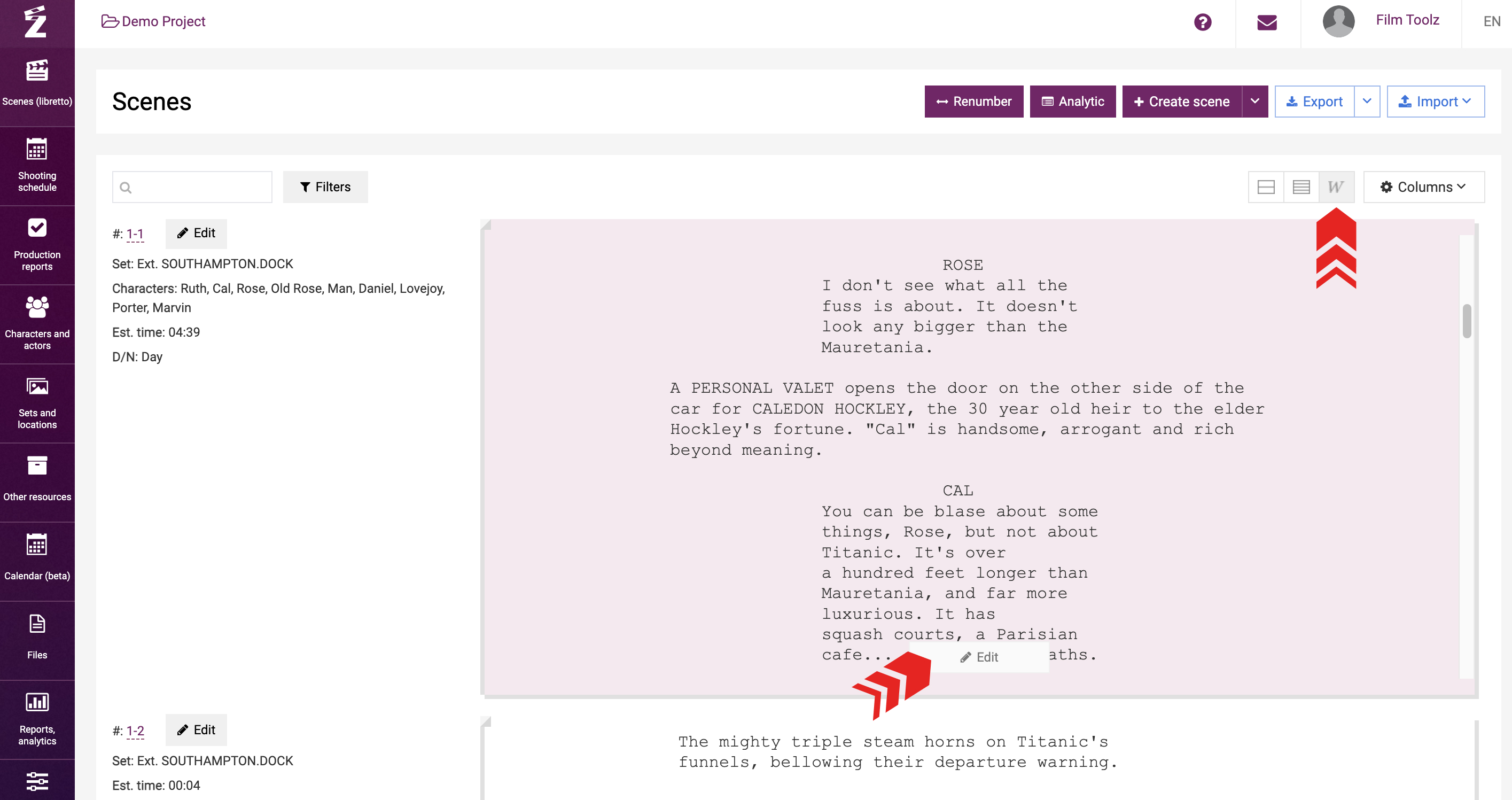This screenshot has width=1512, height=800.
Task: Click the Characters list of scene 1-1
Action: tap(279, 298)
